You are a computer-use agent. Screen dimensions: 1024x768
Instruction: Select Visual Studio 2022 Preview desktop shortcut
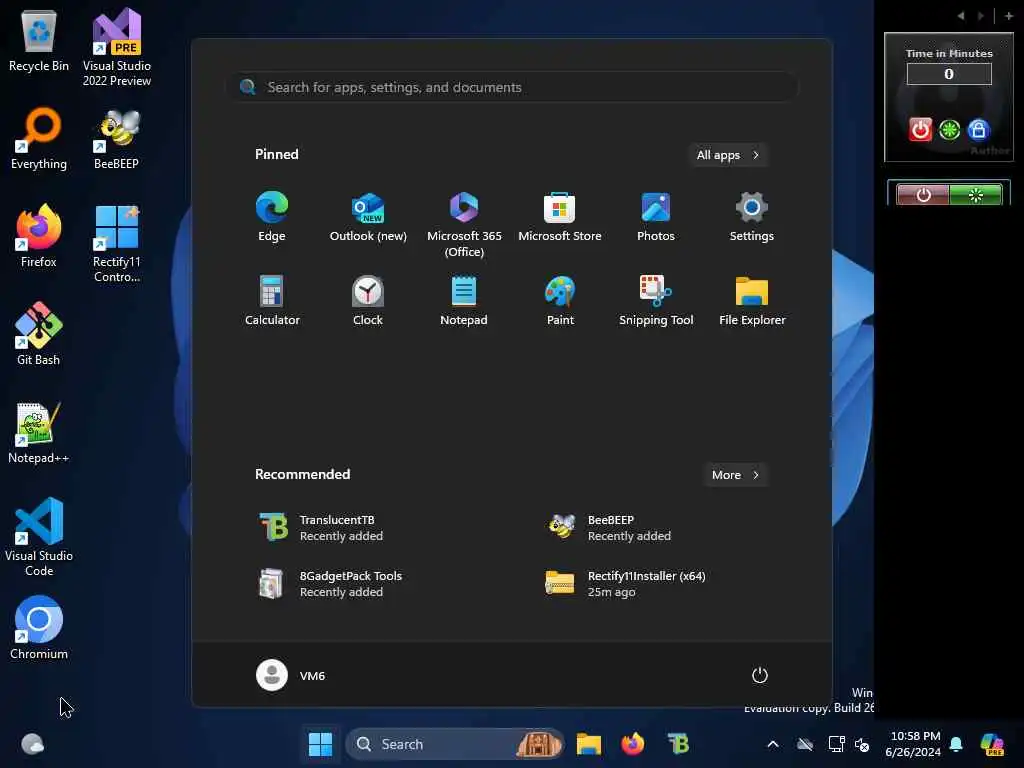point(117,47)
